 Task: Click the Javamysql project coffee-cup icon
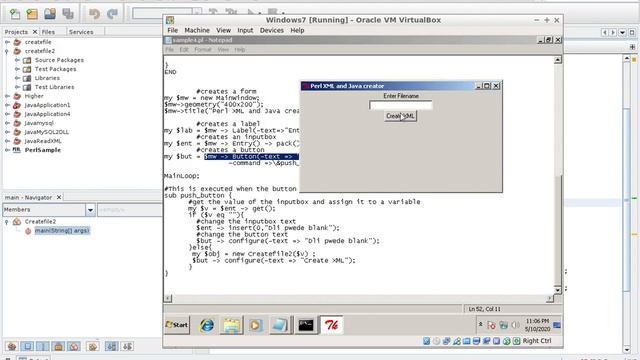tap(17, 123)
